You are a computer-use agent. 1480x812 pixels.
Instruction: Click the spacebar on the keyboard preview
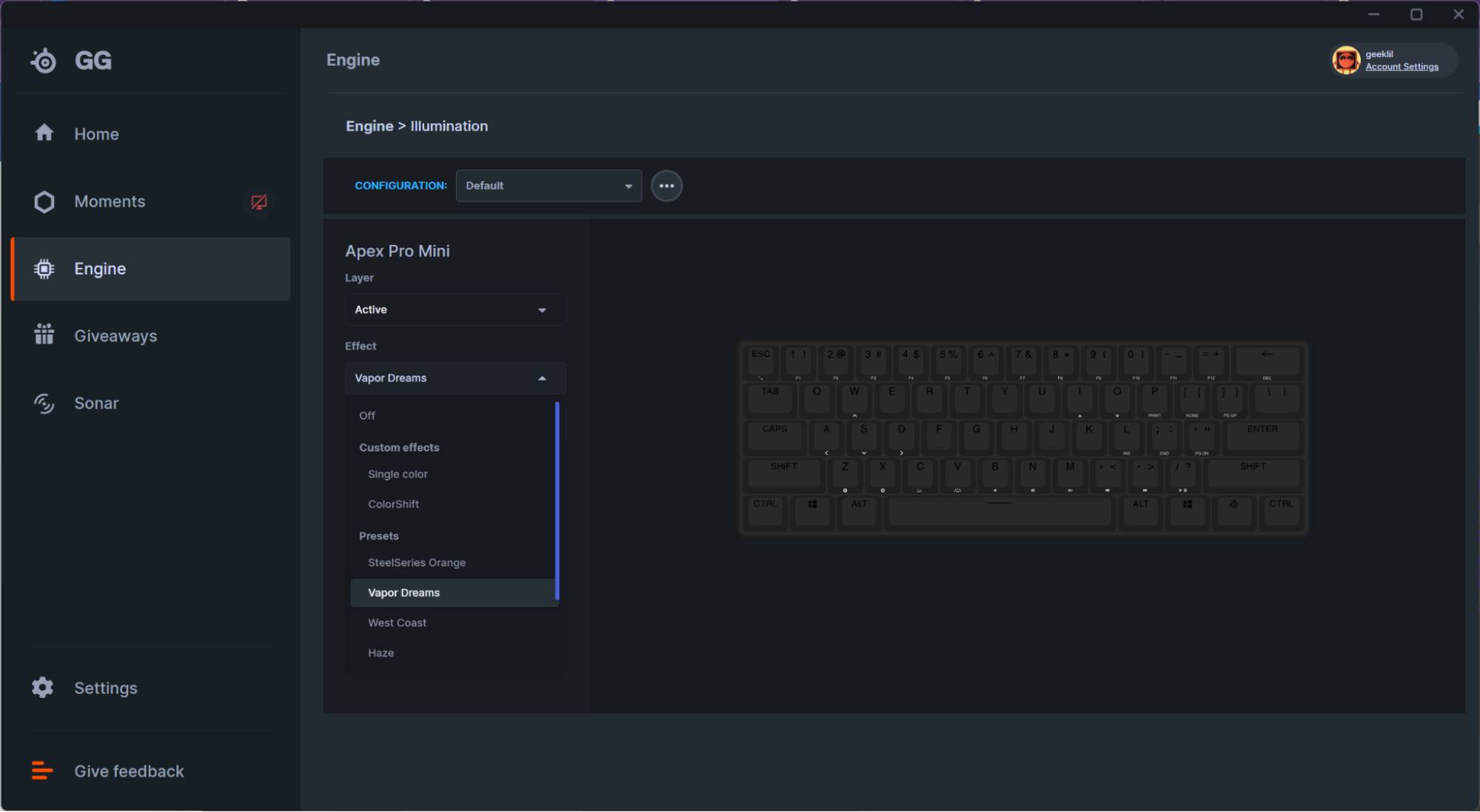999,511
